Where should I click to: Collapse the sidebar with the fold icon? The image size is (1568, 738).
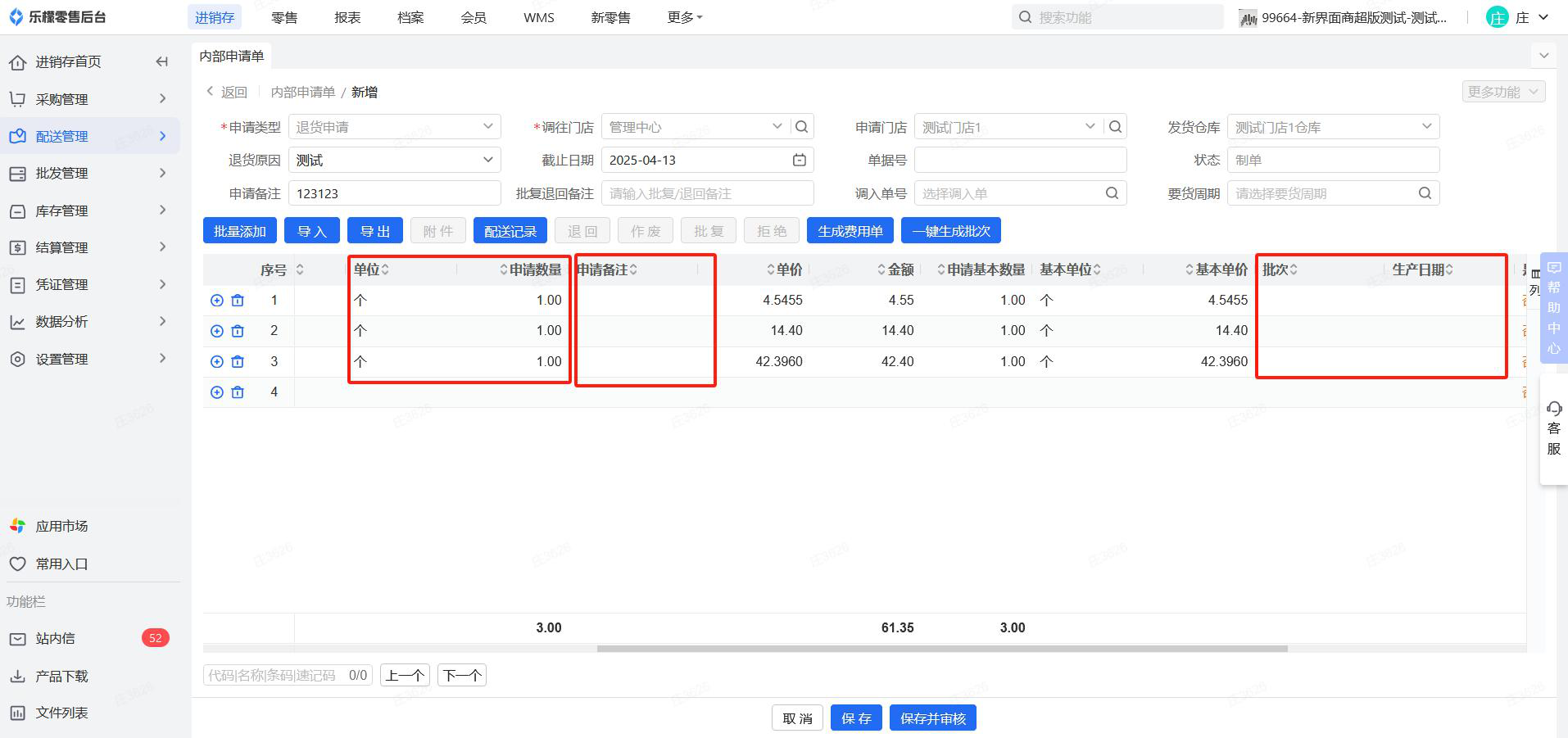click(162, 61)
